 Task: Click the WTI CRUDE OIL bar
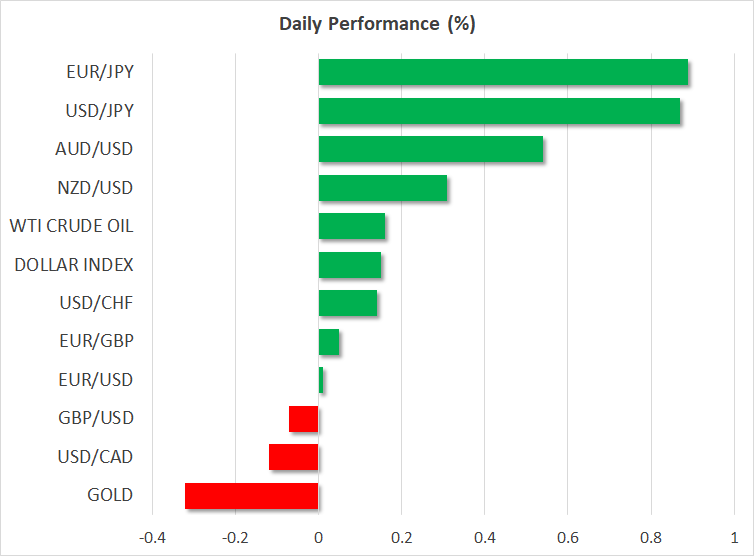[x=352, y=226]
